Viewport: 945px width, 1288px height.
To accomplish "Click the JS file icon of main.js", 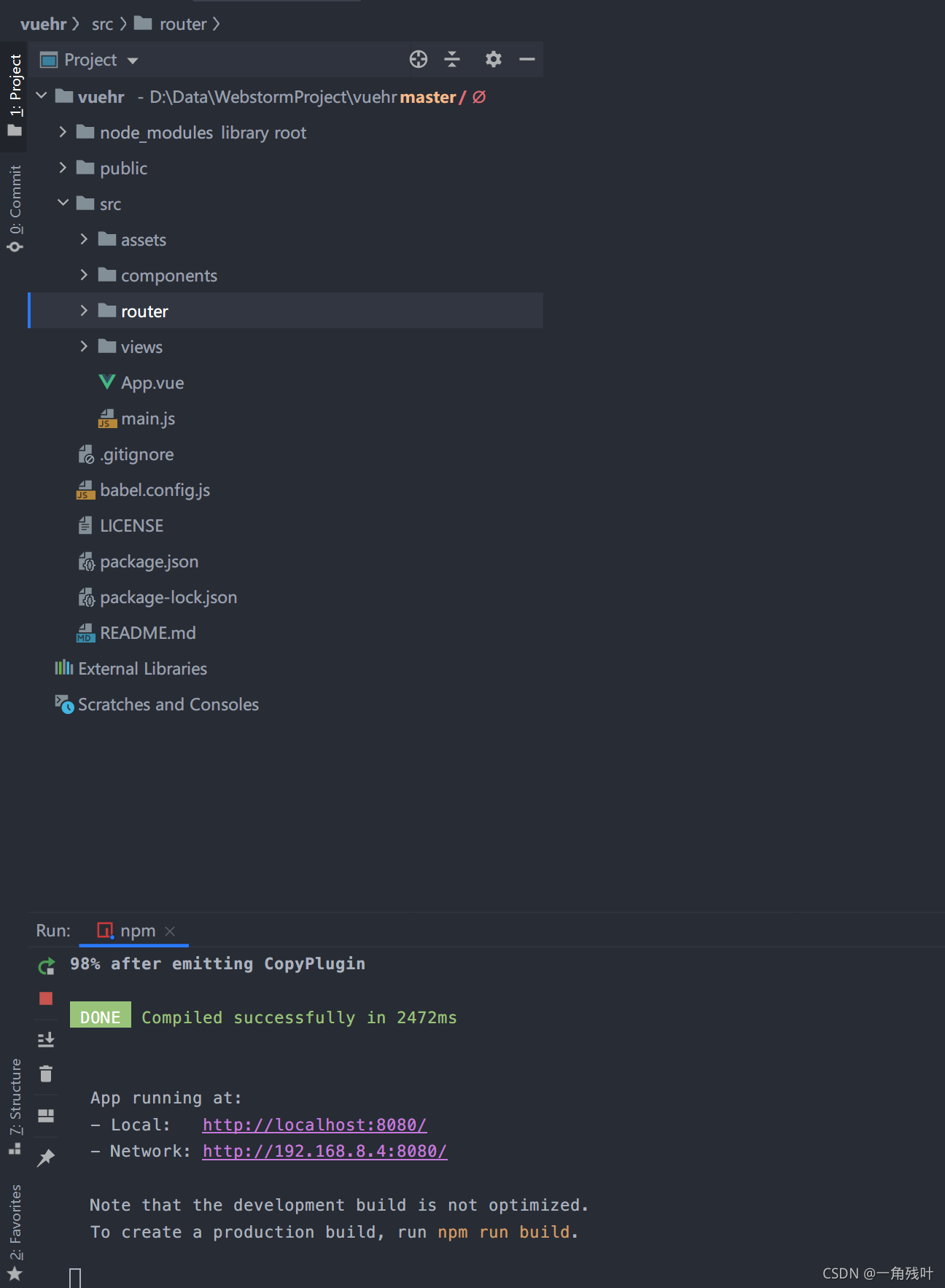I will pyautogui.click(x=107, y=418).
